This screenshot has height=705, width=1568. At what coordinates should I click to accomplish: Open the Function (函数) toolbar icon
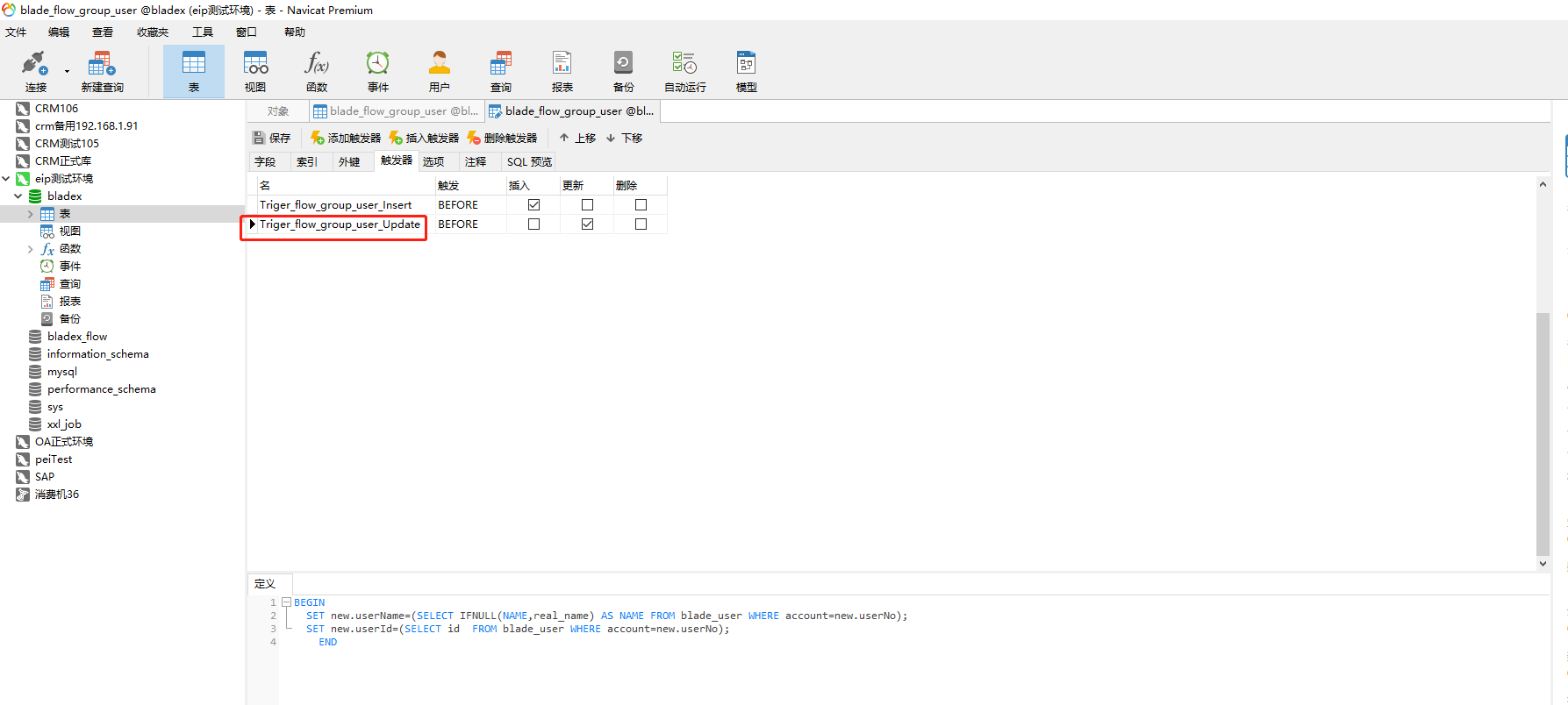click(x=317, y=71)
